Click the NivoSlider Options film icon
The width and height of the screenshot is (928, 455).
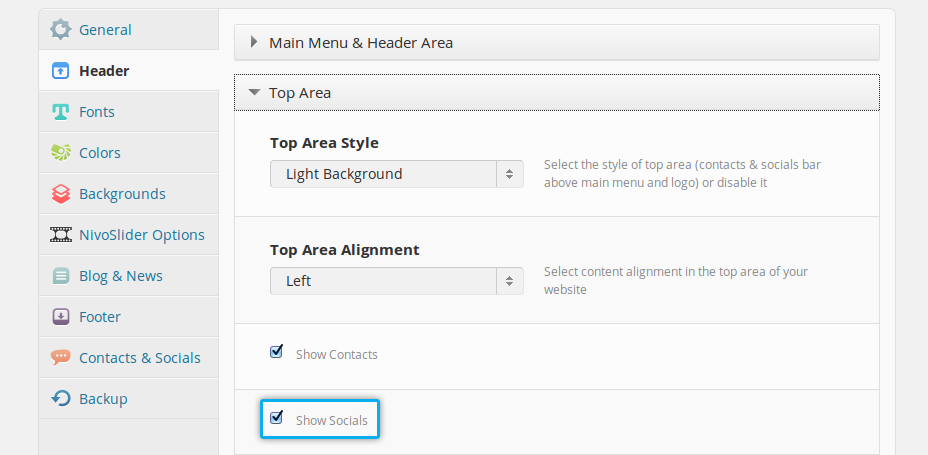pos(61,235)
